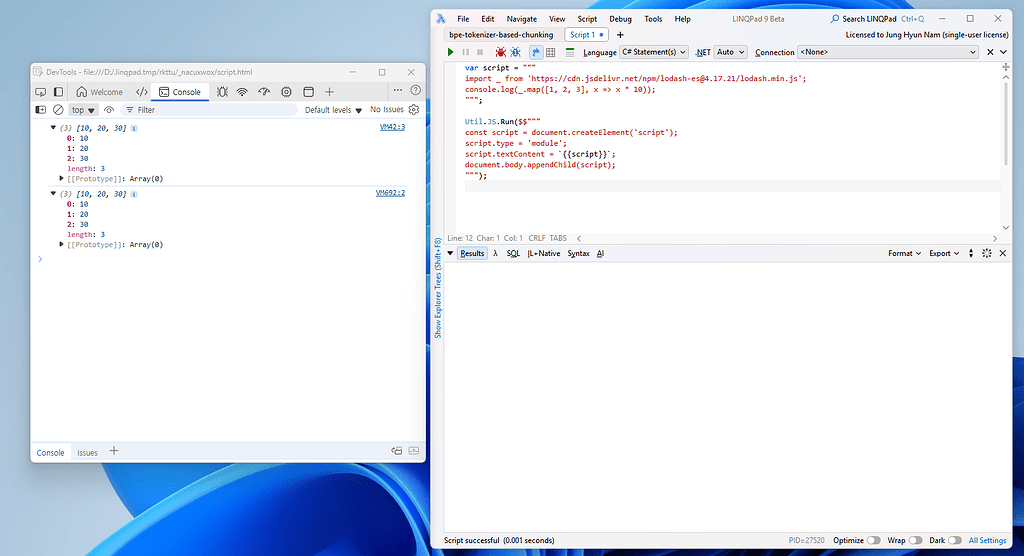This screenshot has width=1024, height=556.
Task: Open the File menu
Action: pyautogui.click(x=463, y=19)
